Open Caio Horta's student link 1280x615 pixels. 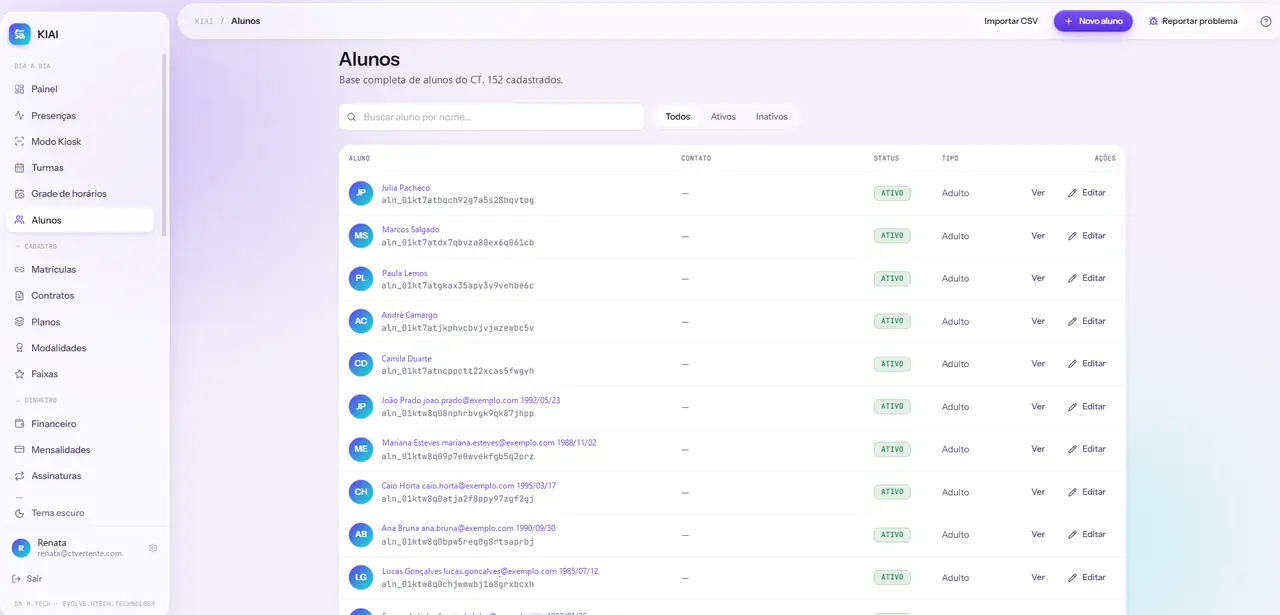pos(468,486)
